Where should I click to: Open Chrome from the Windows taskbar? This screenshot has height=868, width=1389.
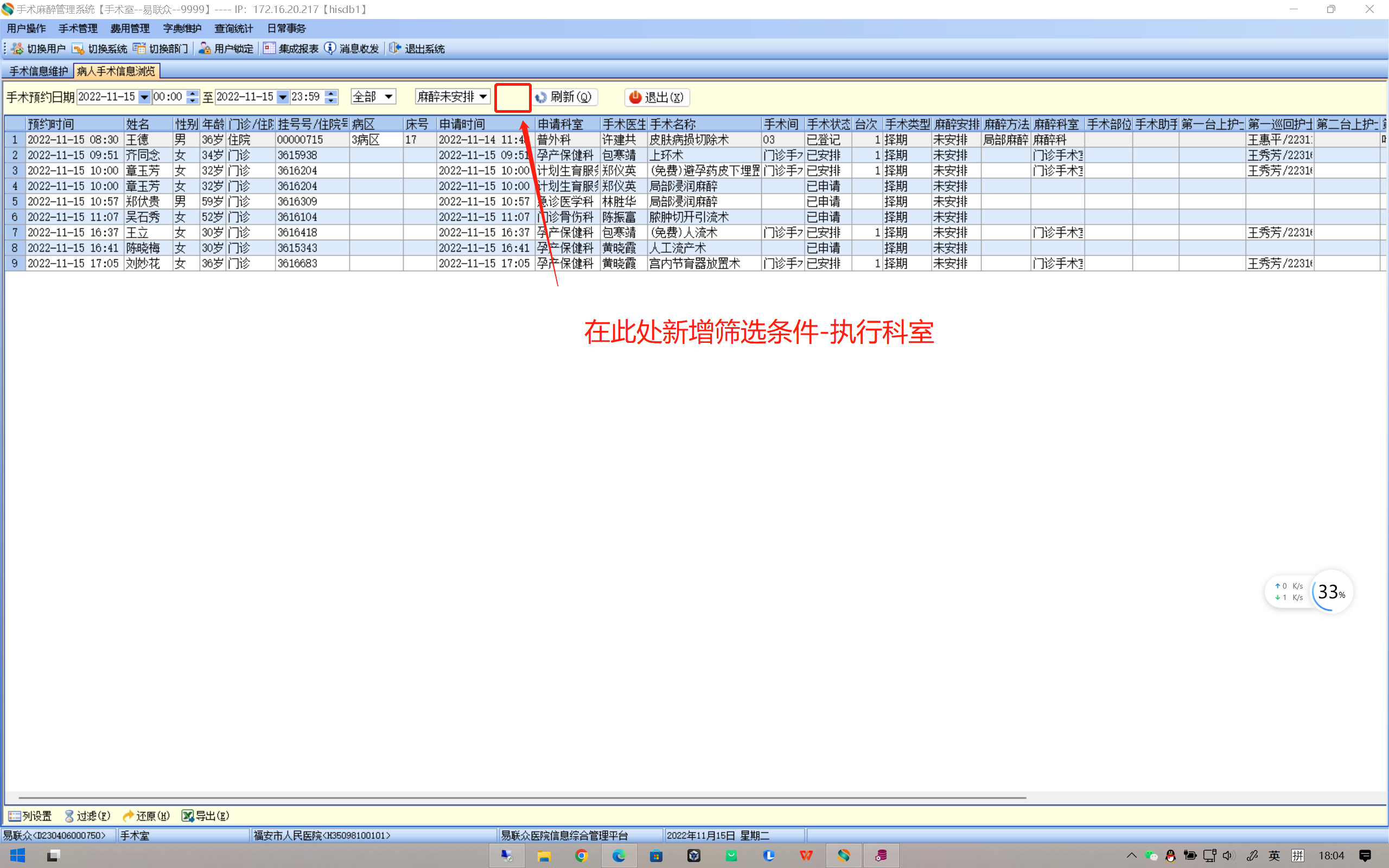click(581, 856)
